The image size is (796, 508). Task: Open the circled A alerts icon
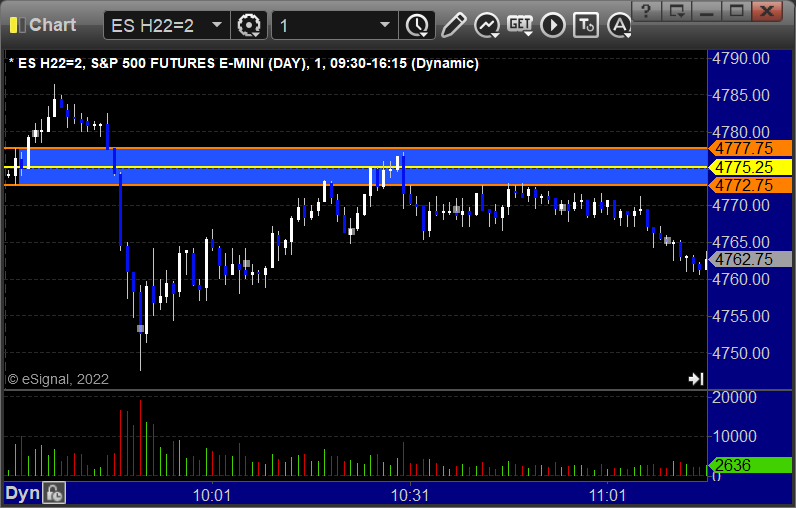pyautogui.click(x=619, y=25)
